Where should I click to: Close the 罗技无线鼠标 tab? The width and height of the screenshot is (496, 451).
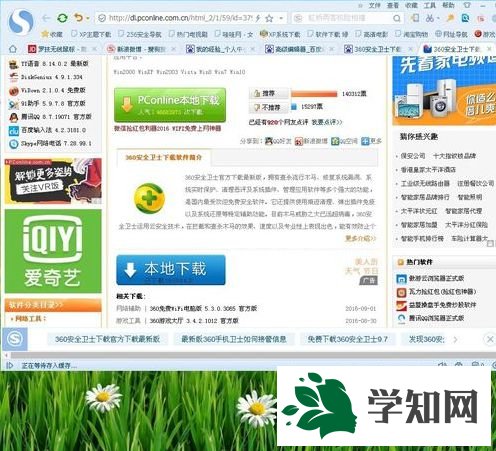click(95, 49)
